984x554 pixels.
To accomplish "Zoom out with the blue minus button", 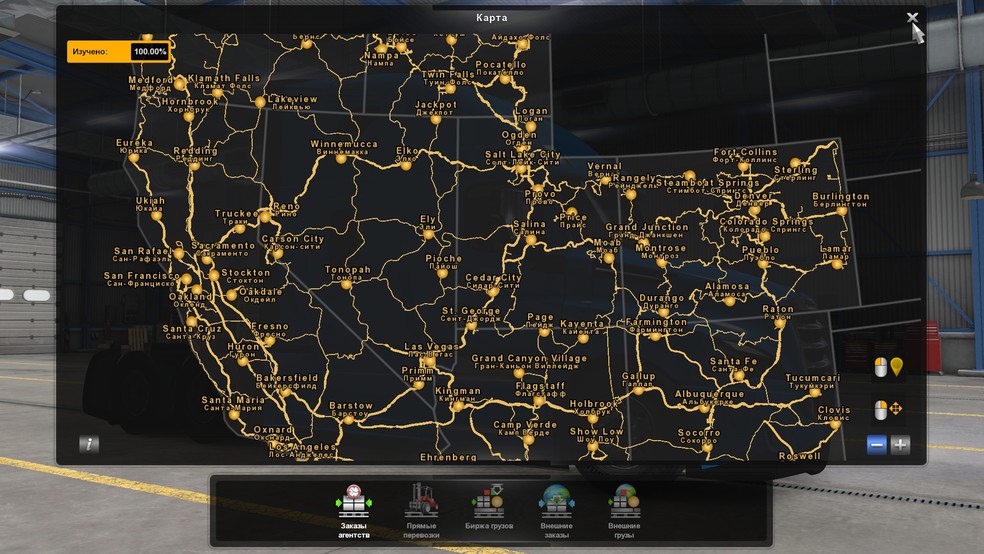I will pyautogui.click(x=877, y=445).
